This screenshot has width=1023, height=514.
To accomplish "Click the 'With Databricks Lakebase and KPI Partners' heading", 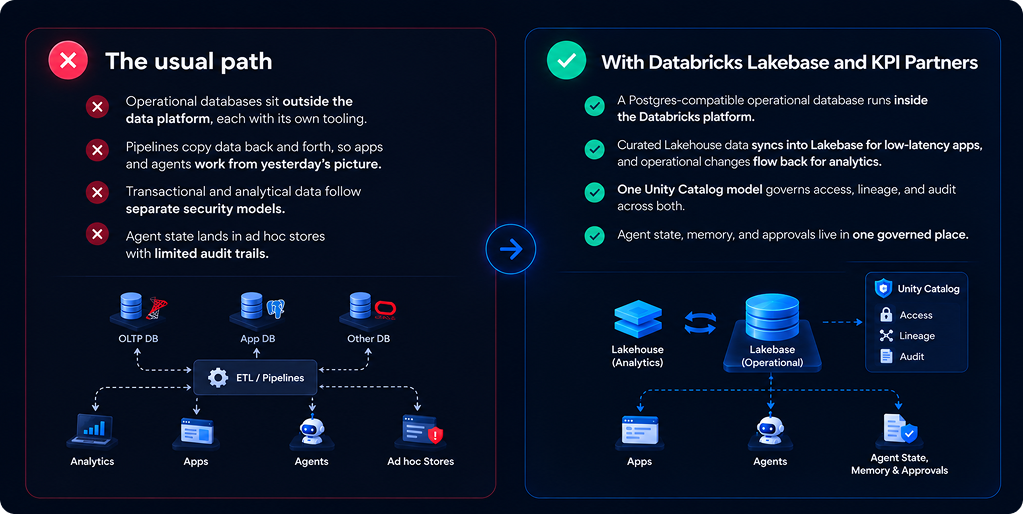I will coord(789,62).
